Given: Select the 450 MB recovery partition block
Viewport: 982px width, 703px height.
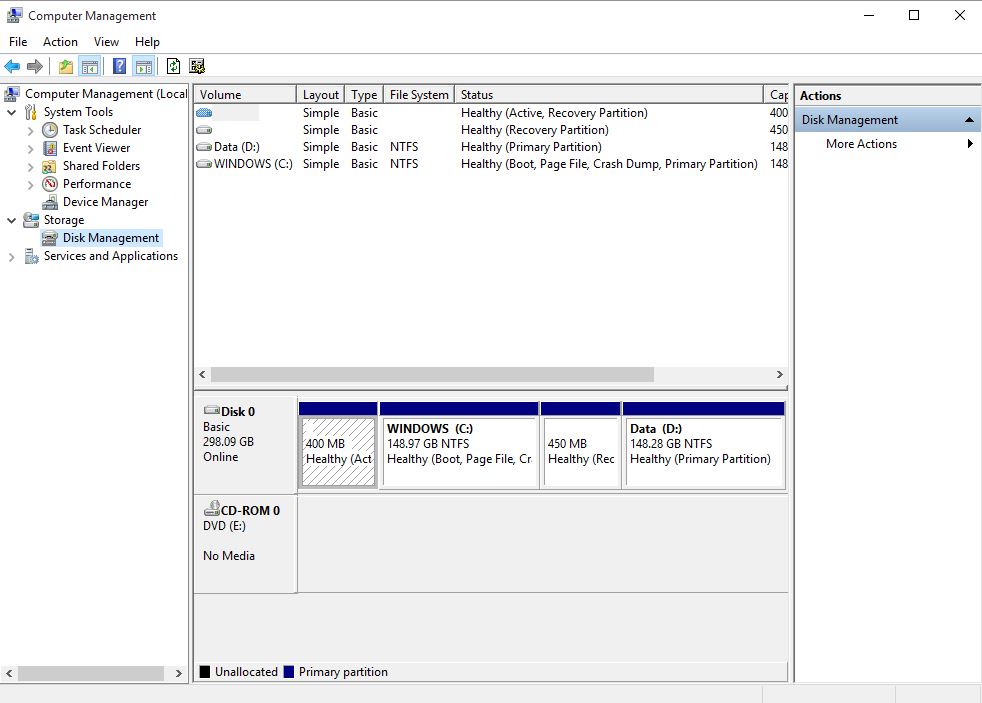Looking at the screenshot, I should click(x=581, y=452).
